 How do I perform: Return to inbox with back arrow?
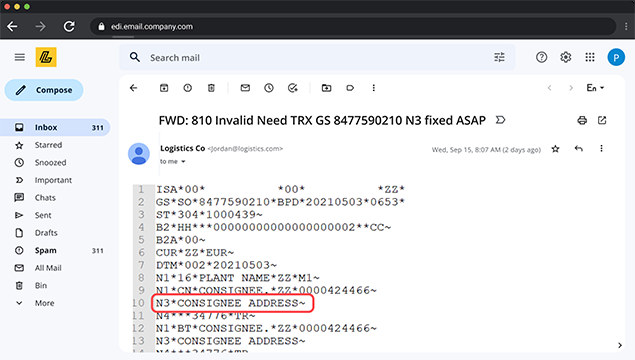click(x=134, y=88)
